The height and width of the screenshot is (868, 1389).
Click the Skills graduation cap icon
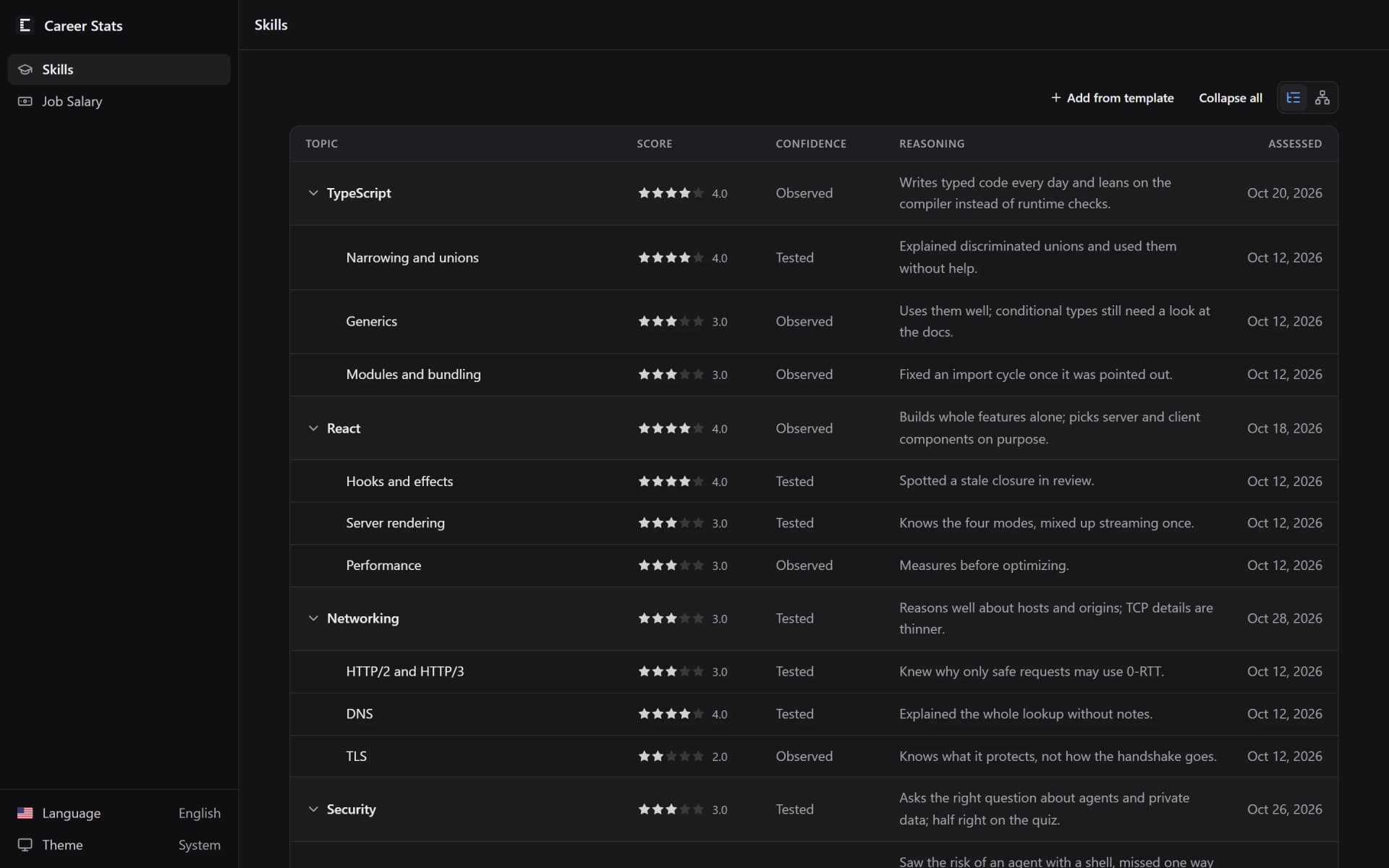tap(25, 69)
